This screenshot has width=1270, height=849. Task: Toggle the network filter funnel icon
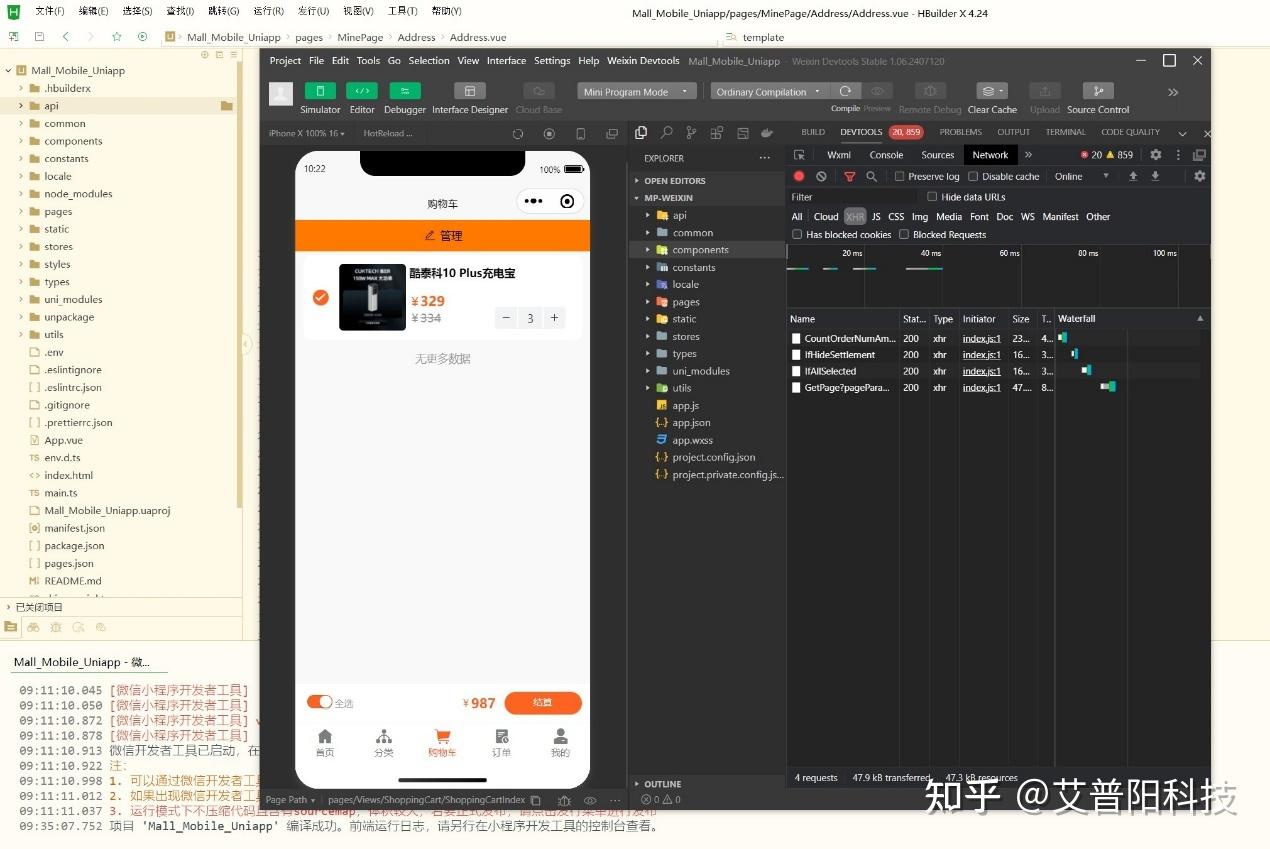(x=850, y=176)
